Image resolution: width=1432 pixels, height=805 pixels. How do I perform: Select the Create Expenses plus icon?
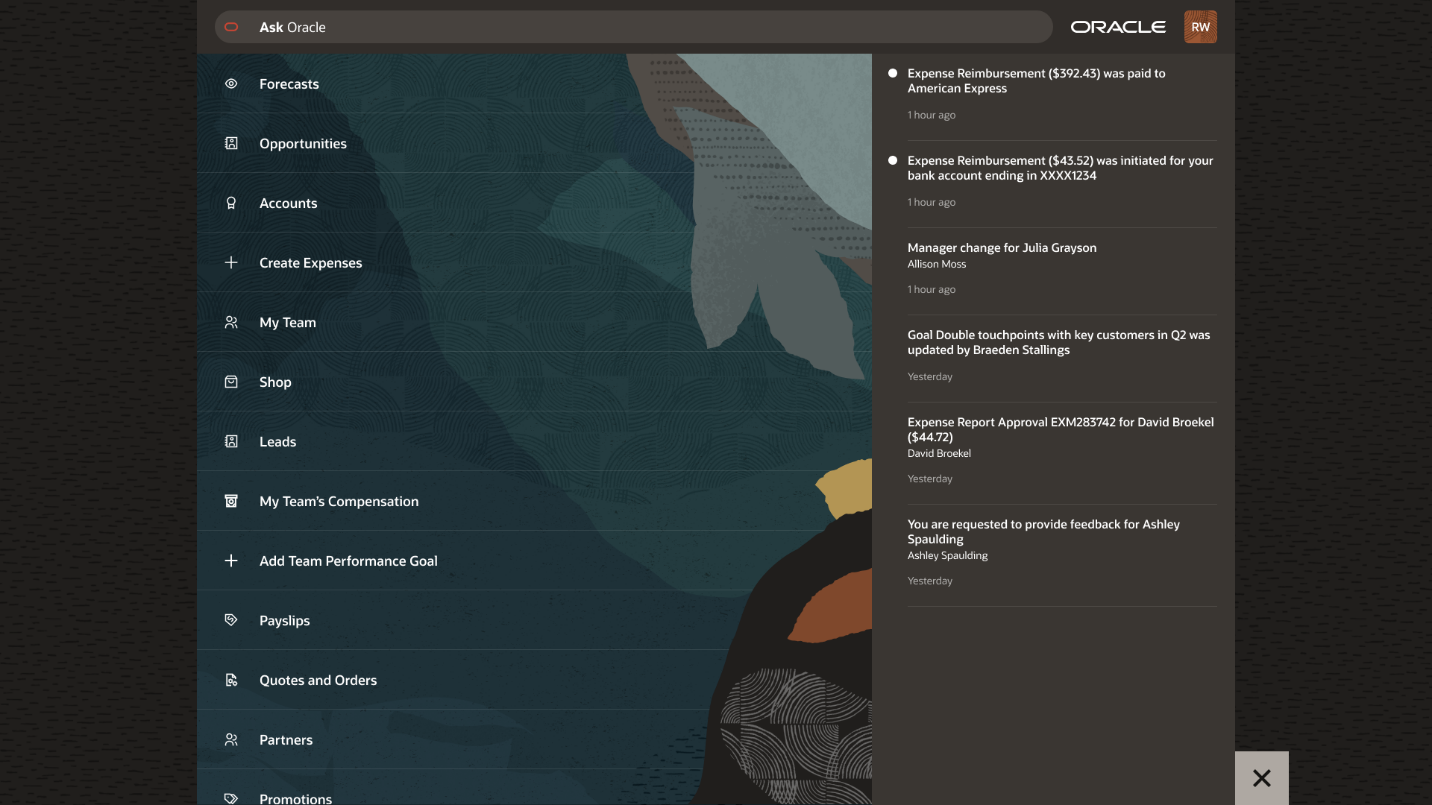pyautogui.click(x=231, y=262)
